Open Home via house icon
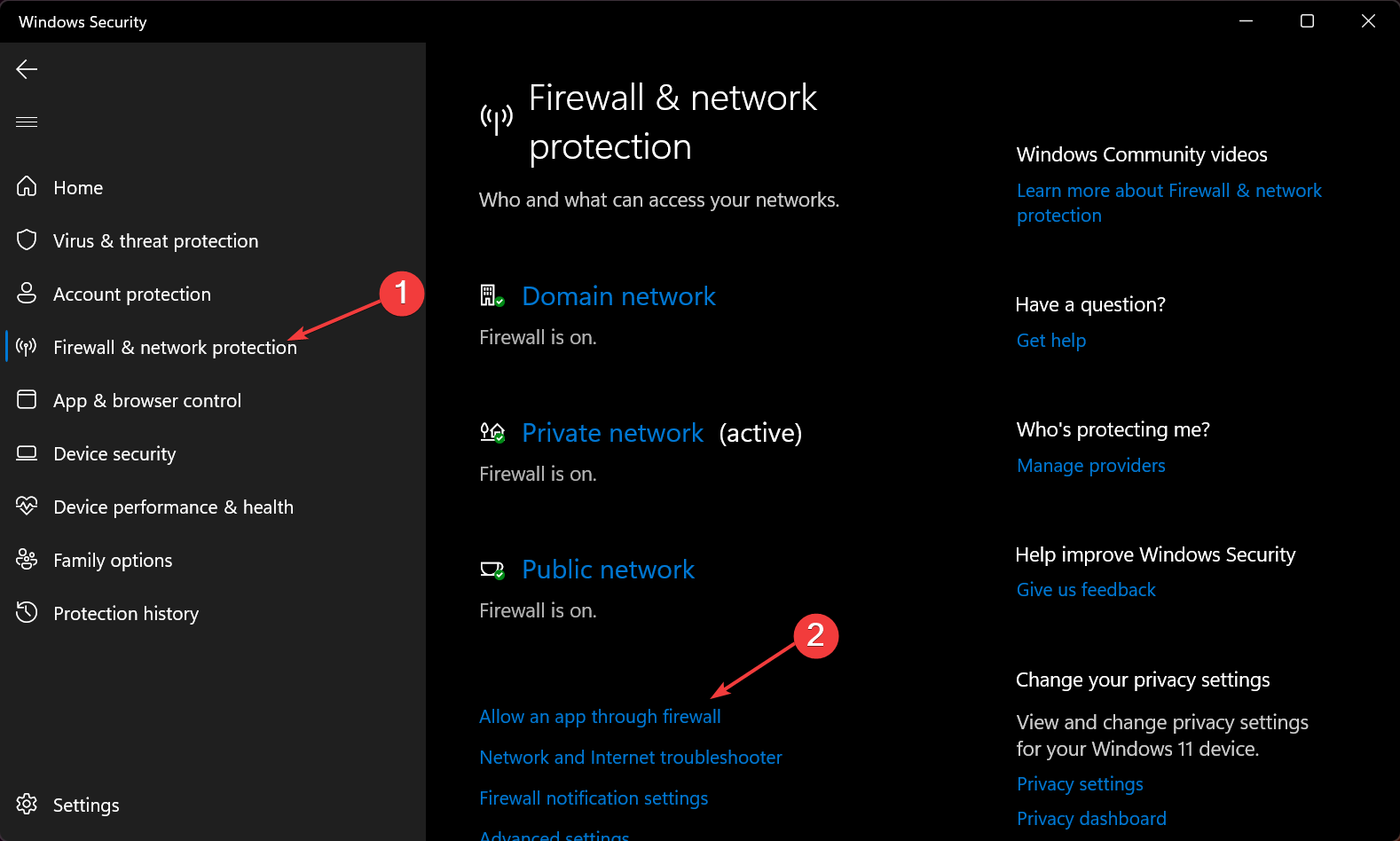This screenshot has width=1400, height=841. [x=27, y=186]
